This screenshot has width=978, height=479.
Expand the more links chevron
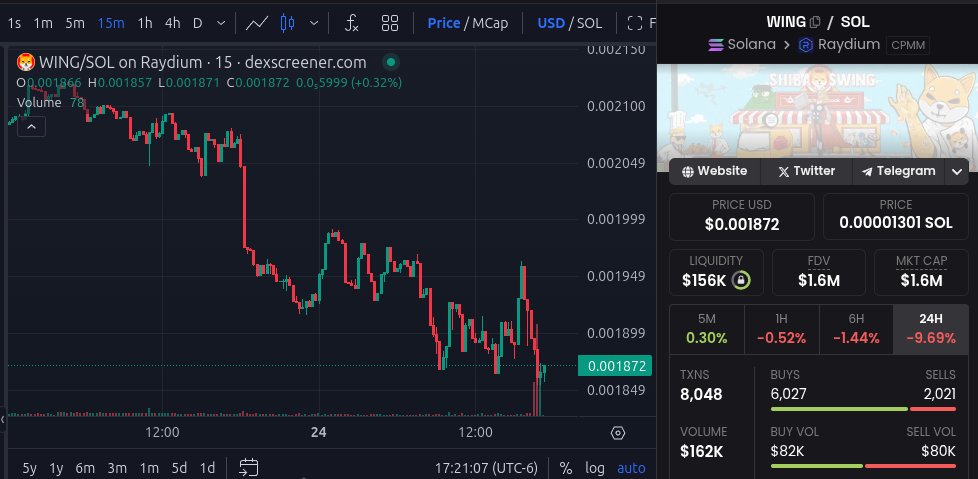click(957, 172)
